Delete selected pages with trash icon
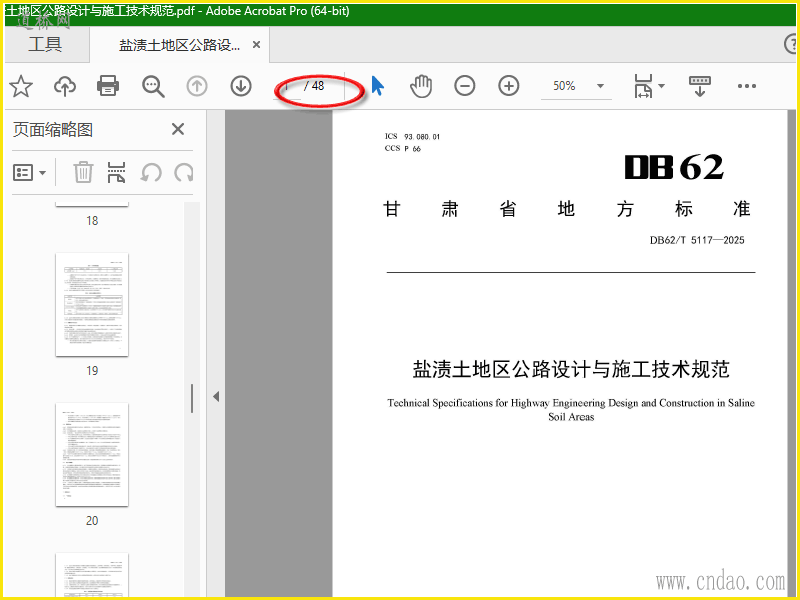This screenshot has height=600, width=800. (x=83, y=172)
